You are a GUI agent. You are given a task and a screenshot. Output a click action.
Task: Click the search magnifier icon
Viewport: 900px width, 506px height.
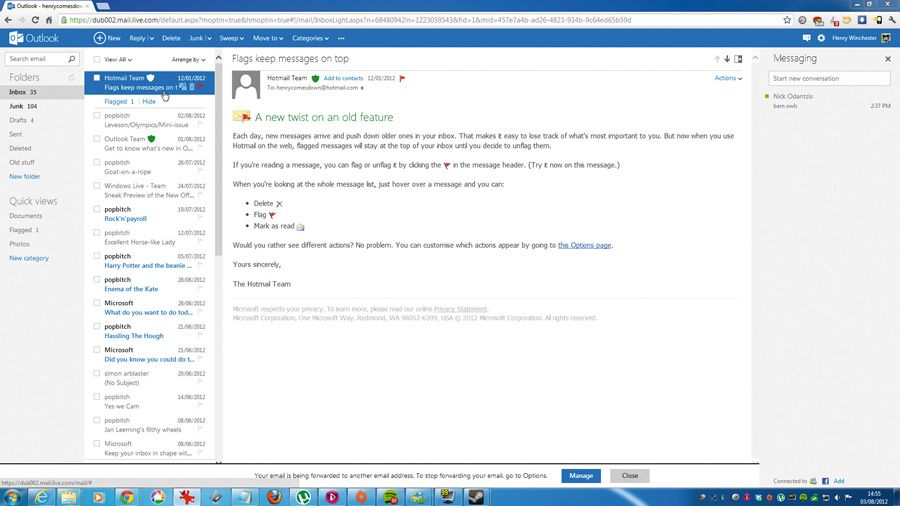[x=72, y=59]
